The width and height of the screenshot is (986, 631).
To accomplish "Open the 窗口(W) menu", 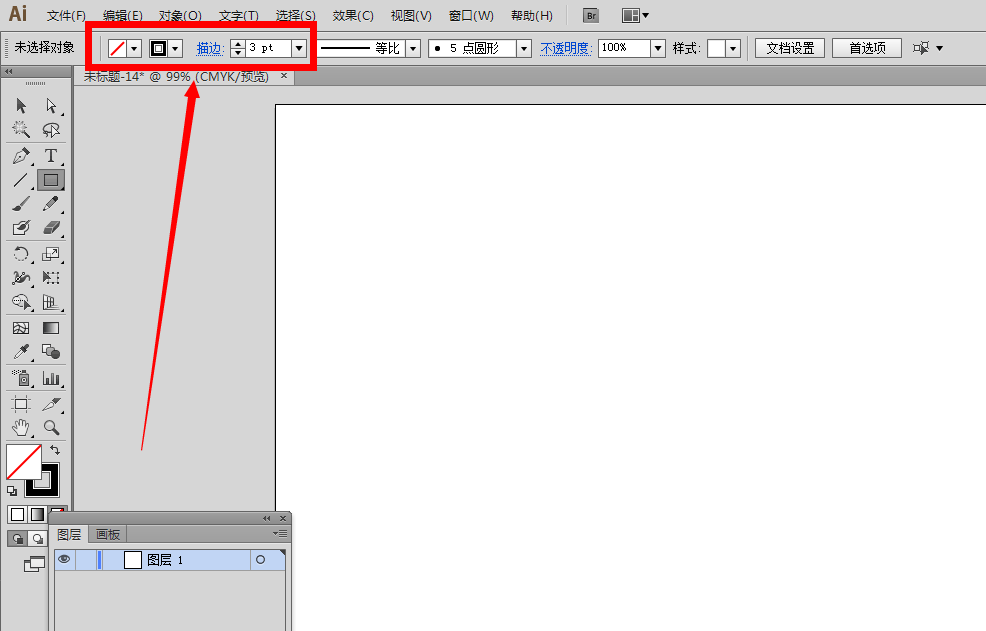I will pos(471,16).
